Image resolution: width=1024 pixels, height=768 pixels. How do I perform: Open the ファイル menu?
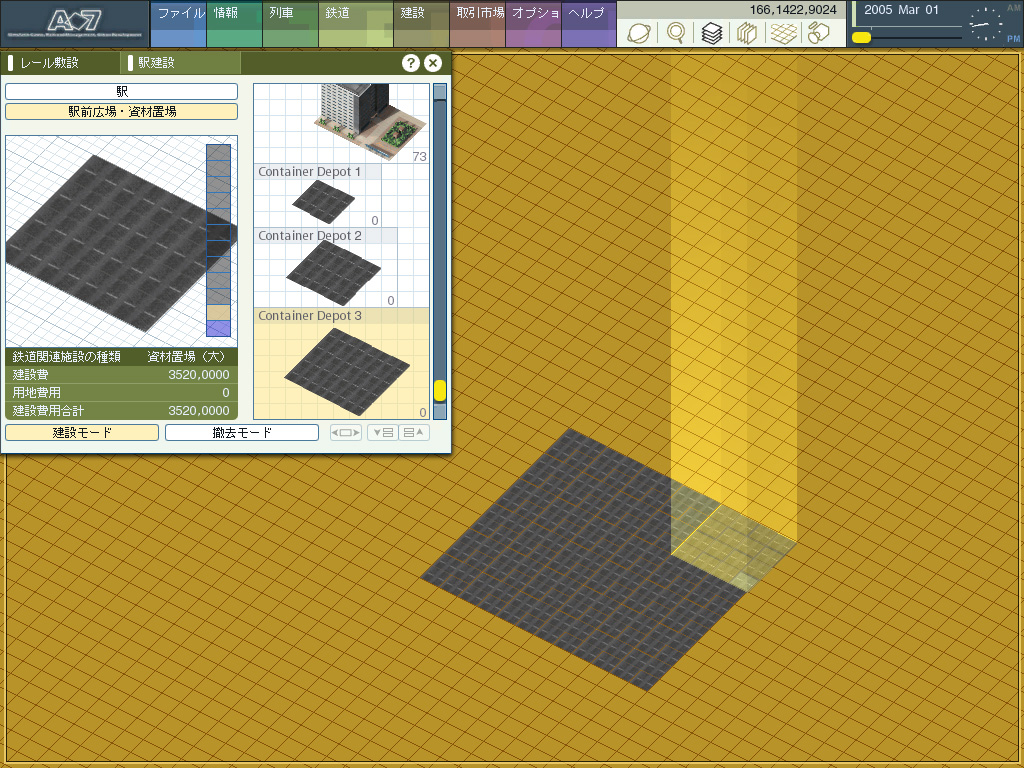point(180,14)
